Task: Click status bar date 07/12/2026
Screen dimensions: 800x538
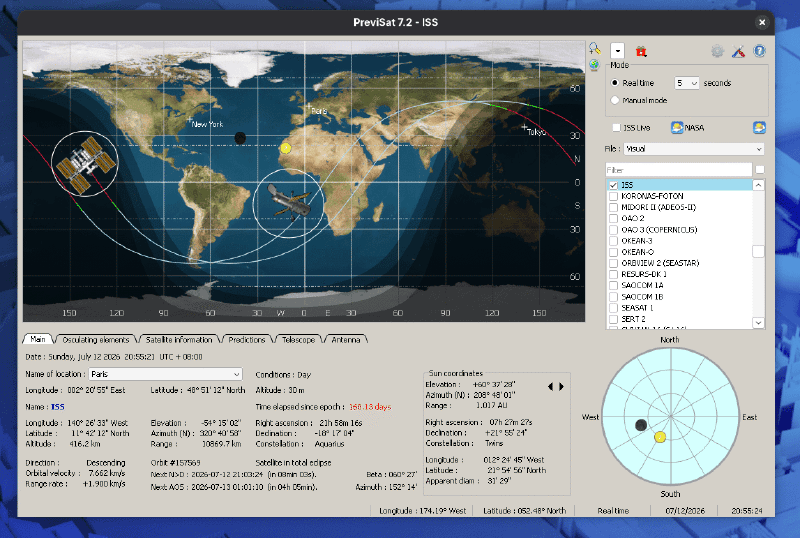Action: 685,510
